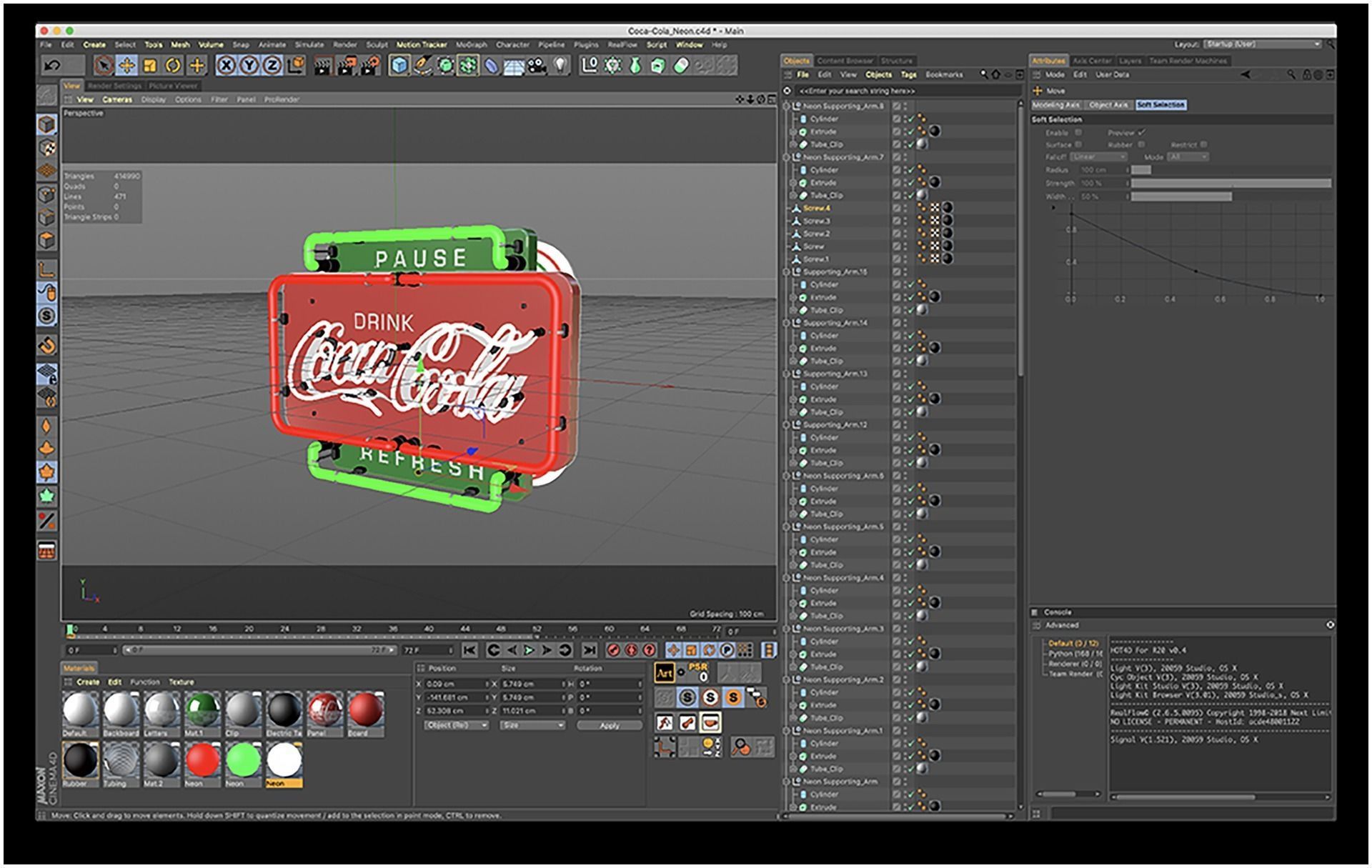The image size is (1372, 868).
Task: Toggle the Y axis lock
Action: click(x=249, y=66)
